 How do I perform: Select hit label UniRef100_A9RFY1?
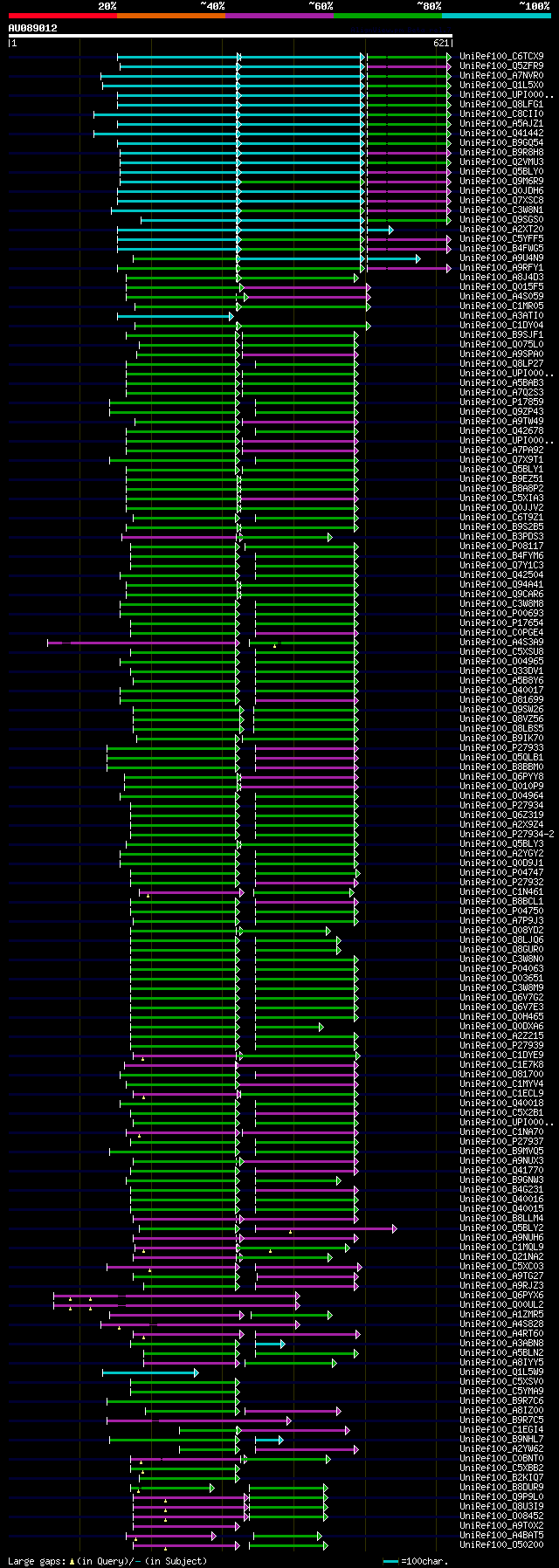(501, 268)
